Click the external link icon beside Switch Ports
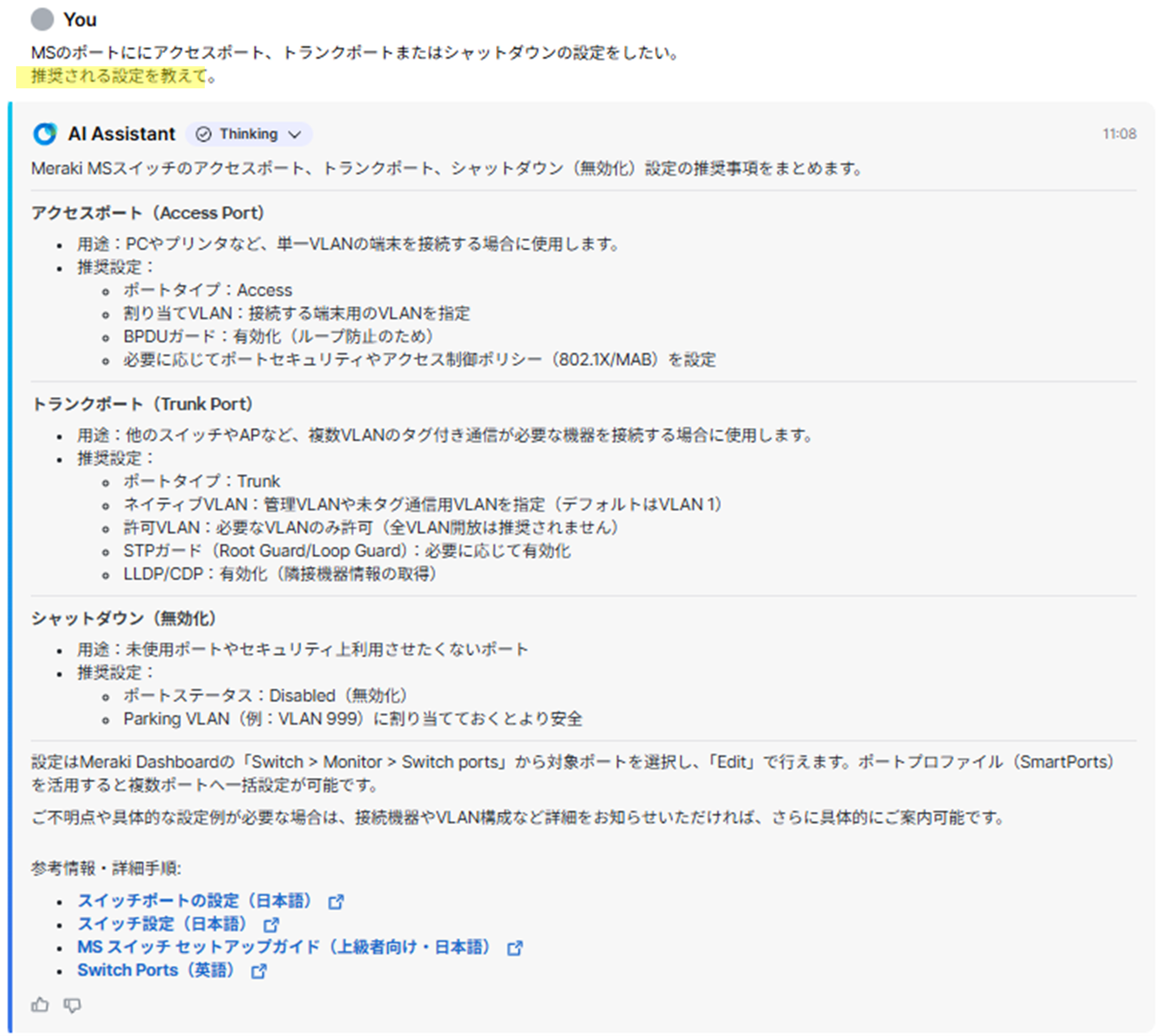Image resolution: width=1163 pixels, height=1036 pixels. pyautogui.click(x=259, y=970)
